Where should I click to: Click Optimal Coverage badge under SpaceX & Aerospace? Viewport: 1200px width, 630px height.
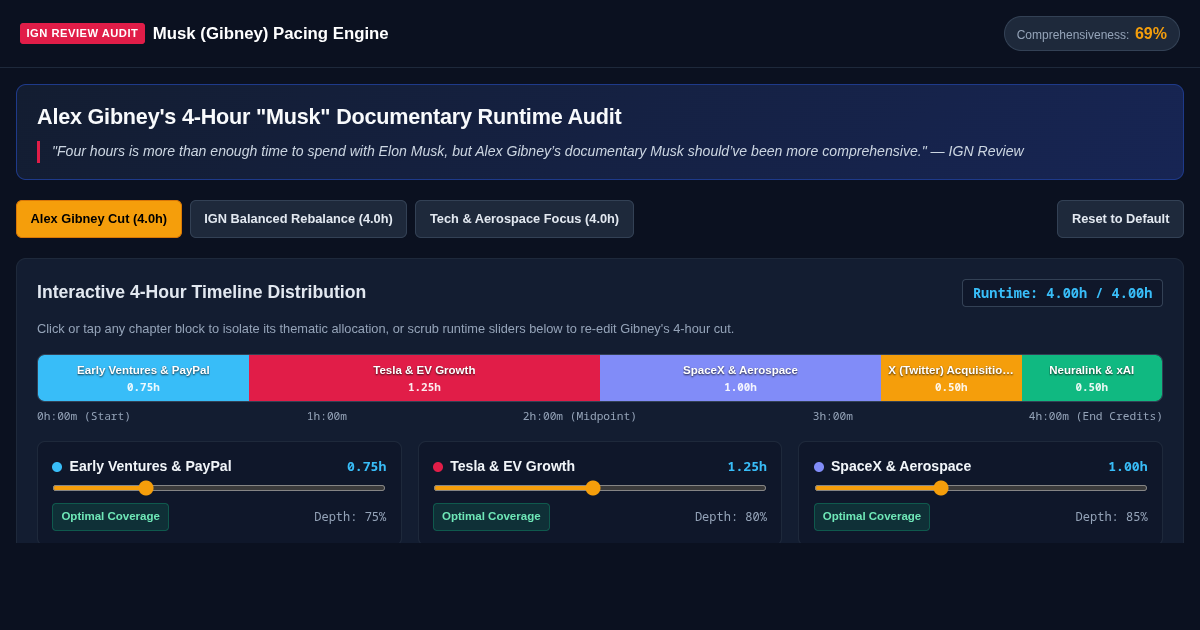[872, 517]
